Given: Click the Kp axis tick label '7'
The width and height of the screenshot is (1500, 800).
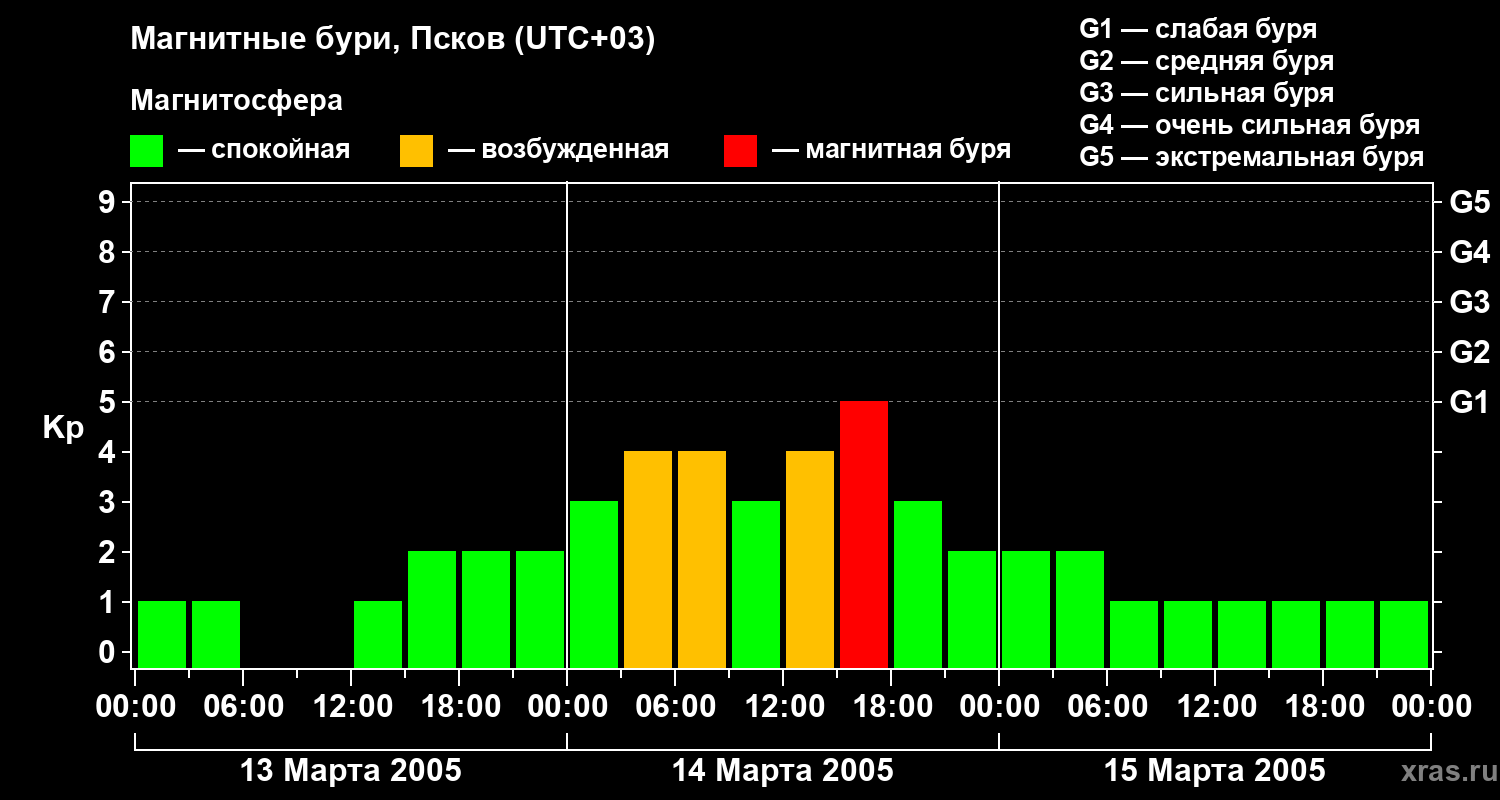Looking at the screenshot, I should pos(109,302).
